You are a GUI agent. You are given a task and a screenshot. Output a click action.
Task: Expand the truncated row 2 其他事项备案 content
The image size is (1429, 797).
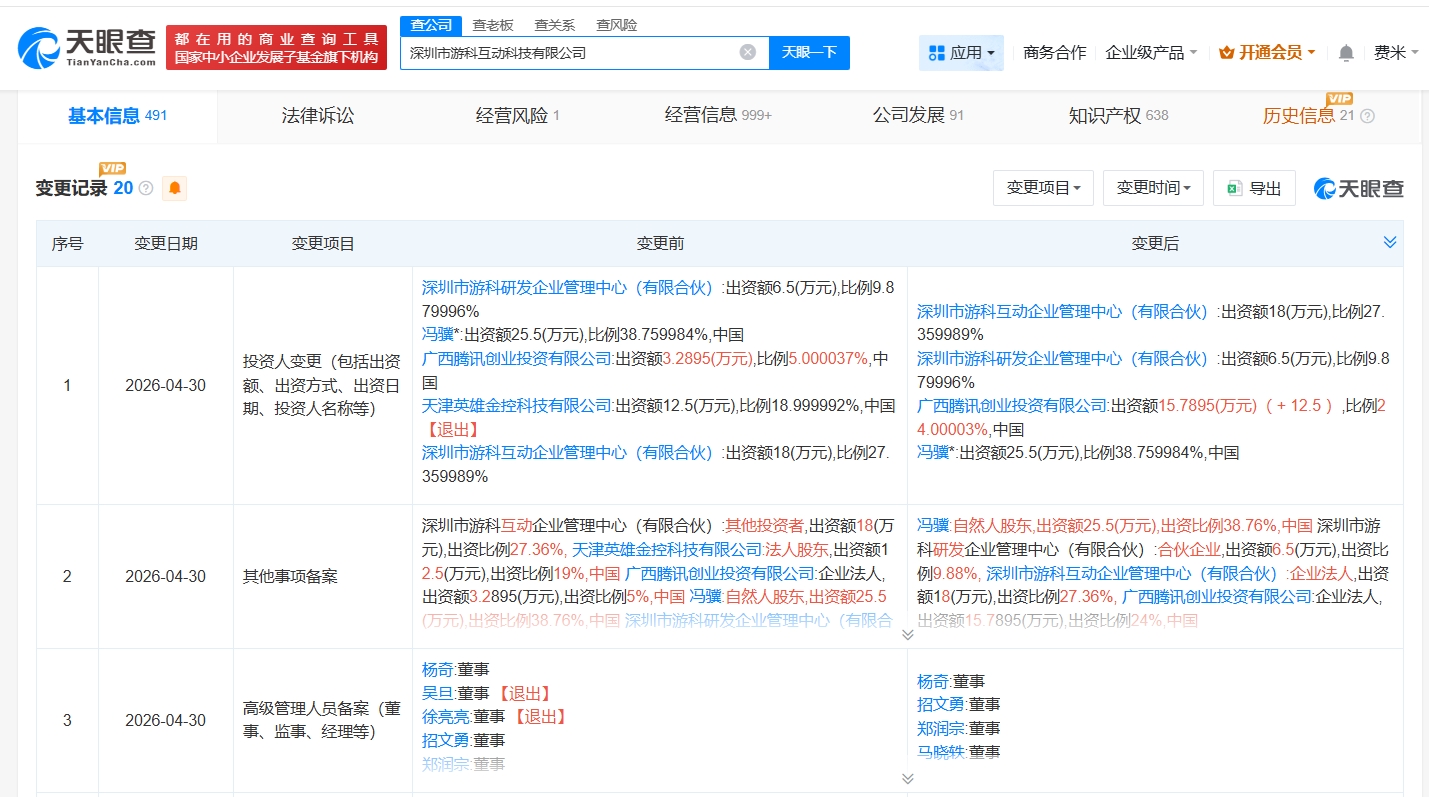click(x=907, y=634)
